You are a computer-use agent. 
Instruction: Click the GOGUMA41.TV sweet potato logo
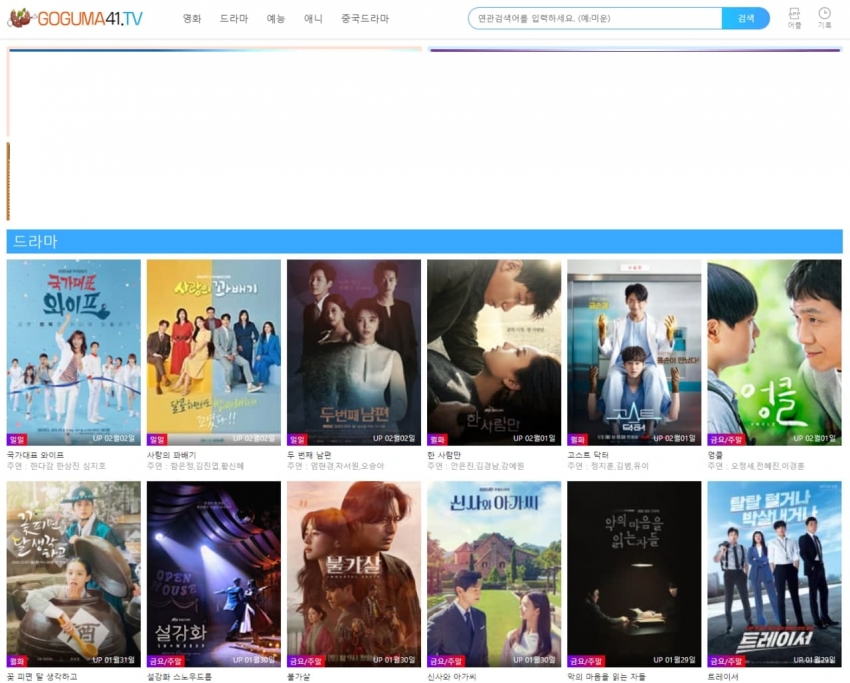click(76, 18)
